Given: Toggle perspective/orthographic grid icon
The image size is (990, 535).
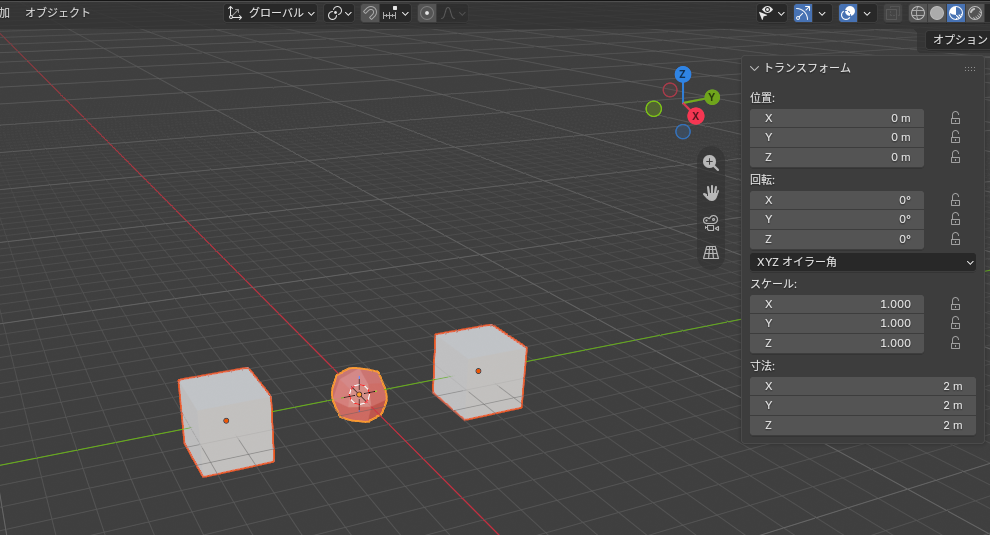Looking at the screenshot, I should tap(711, 253).
